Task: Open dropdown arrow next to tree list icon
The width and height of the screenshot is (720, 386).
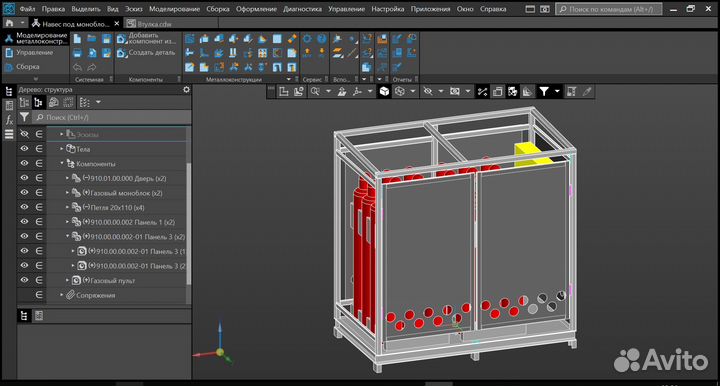Action: [x=98, y=102]
